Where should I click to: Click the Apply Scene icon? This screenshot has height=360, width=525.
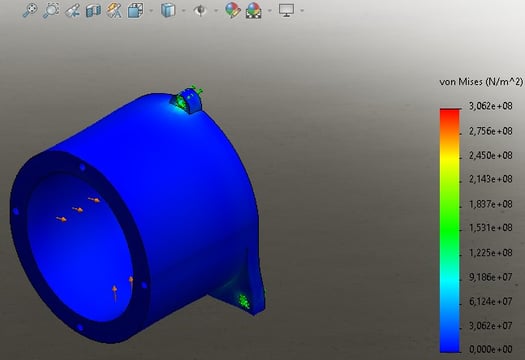[x=253, y=10]
